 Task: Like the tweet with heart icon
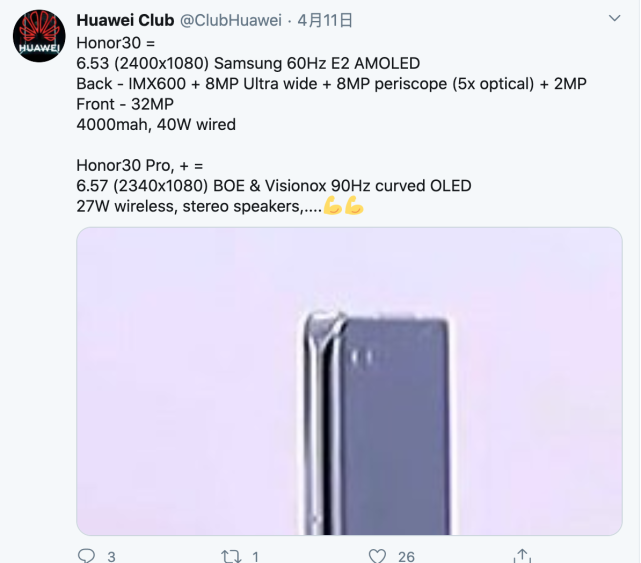point(377,556)
